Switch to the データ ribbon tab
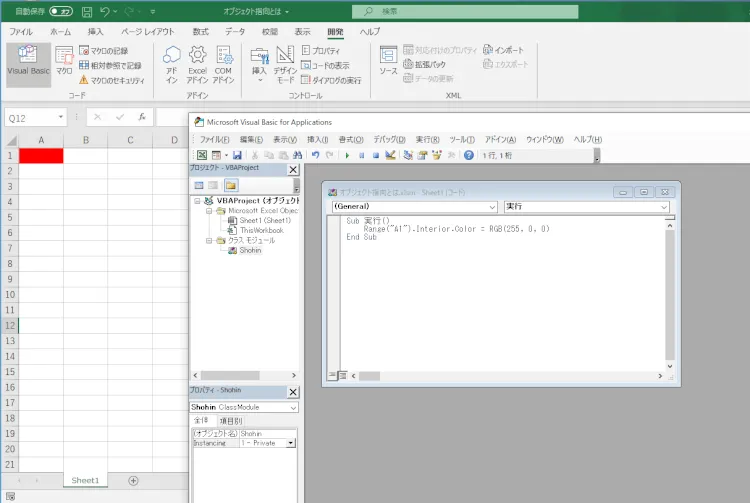 [235, 32]
